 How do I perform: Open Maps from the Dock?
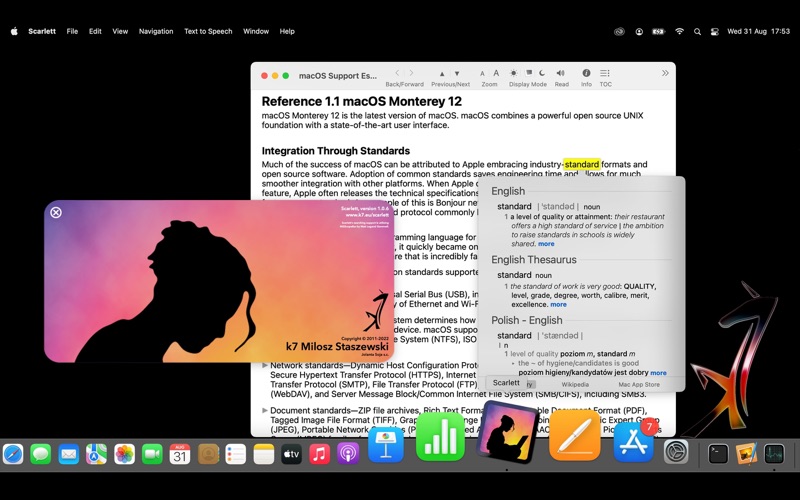pos(96,454)
